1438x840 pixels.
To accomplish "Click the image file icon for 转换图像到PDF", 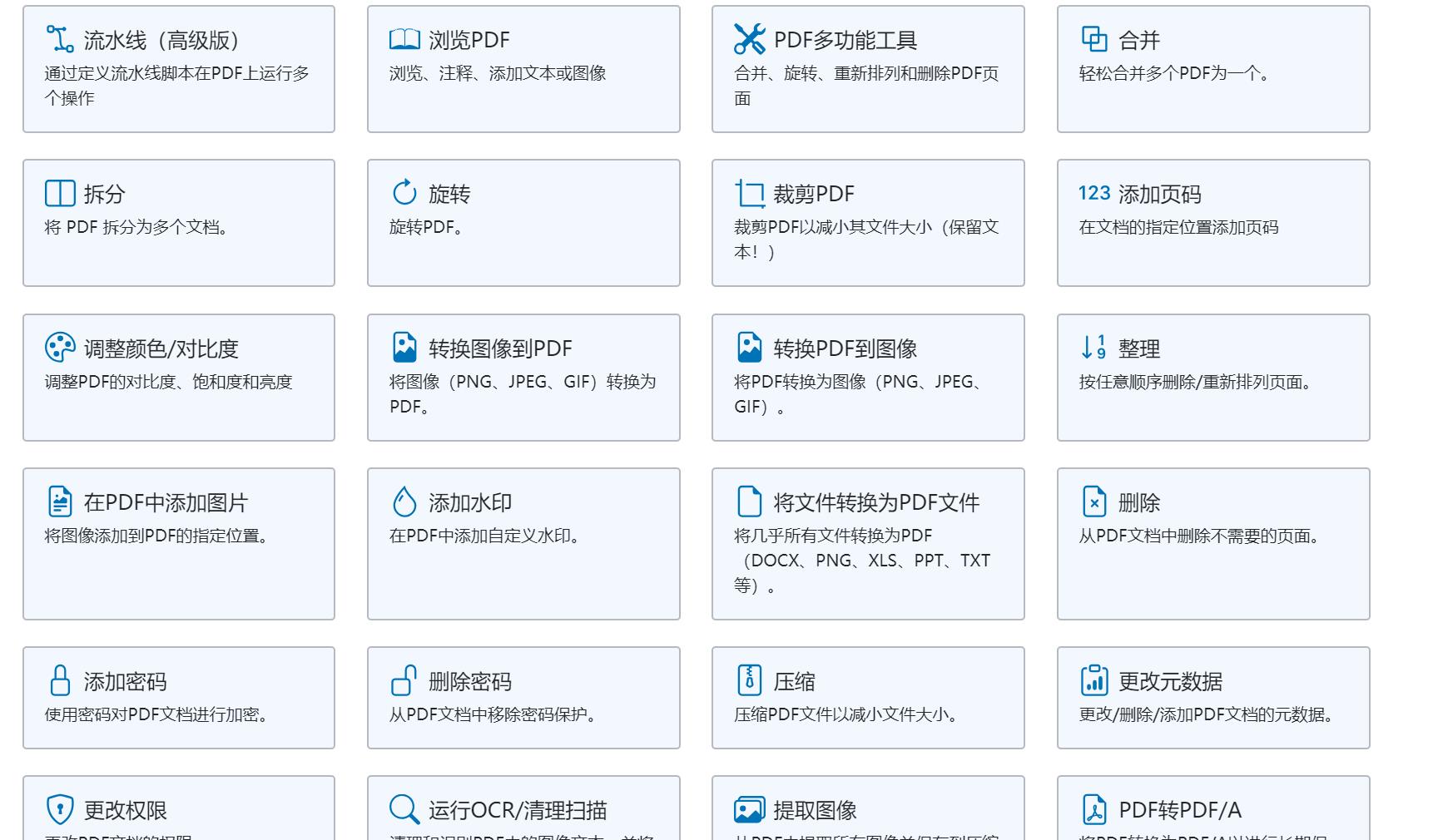I will coord(404,348).
